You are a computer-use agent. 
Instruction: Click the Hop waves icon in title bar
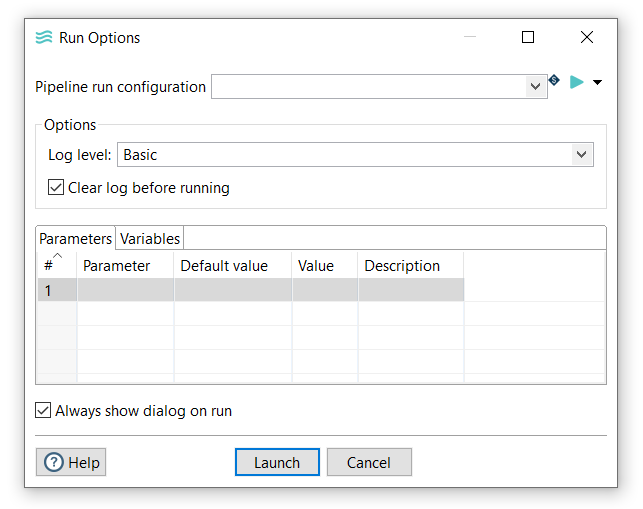click(44, 38)
